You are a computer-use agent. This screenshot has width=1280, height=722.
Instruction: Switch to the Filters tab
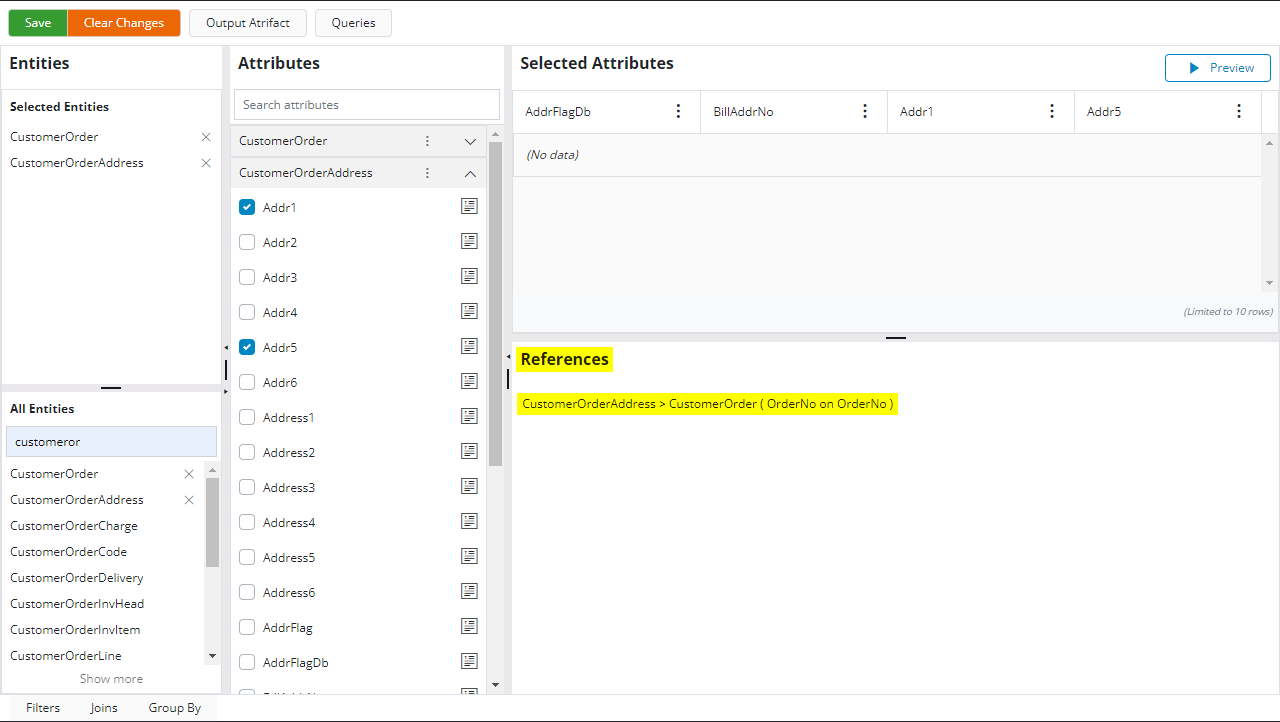[x=43, y=708]
